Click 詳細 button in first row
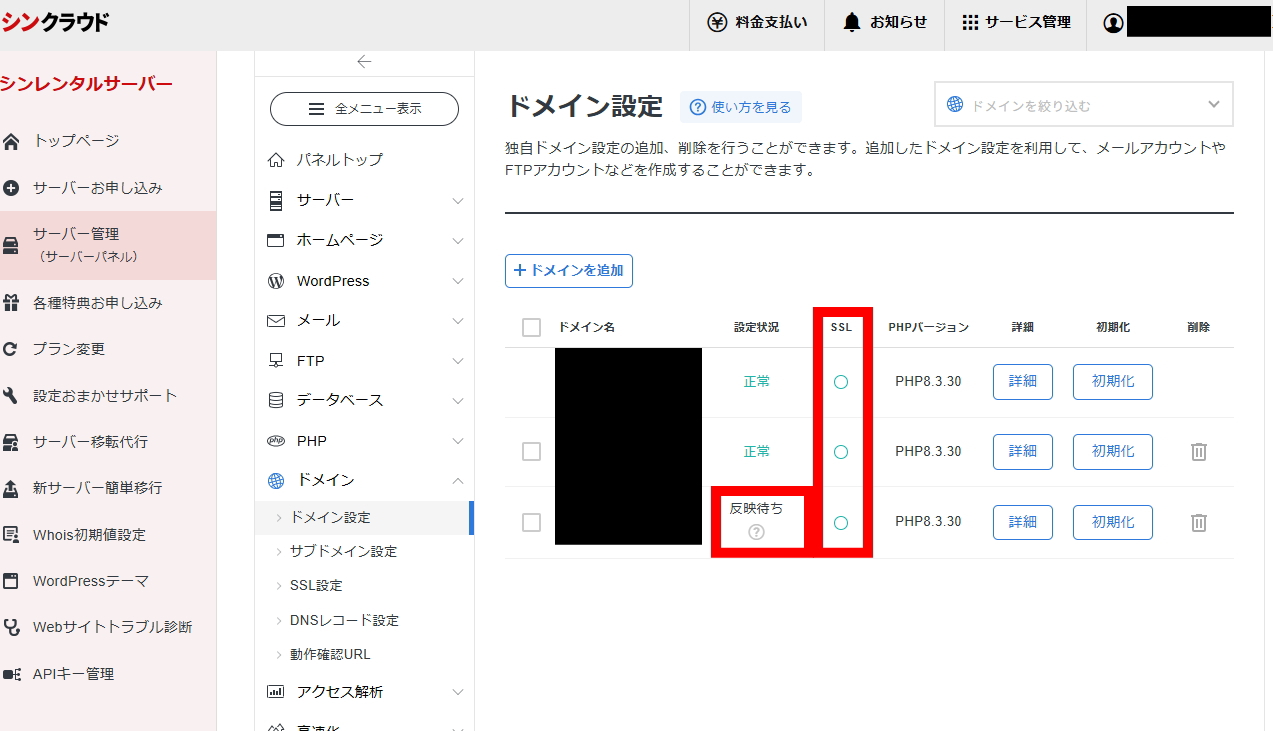Viewport: 1273px width, 731px height. coord(1023,382)
